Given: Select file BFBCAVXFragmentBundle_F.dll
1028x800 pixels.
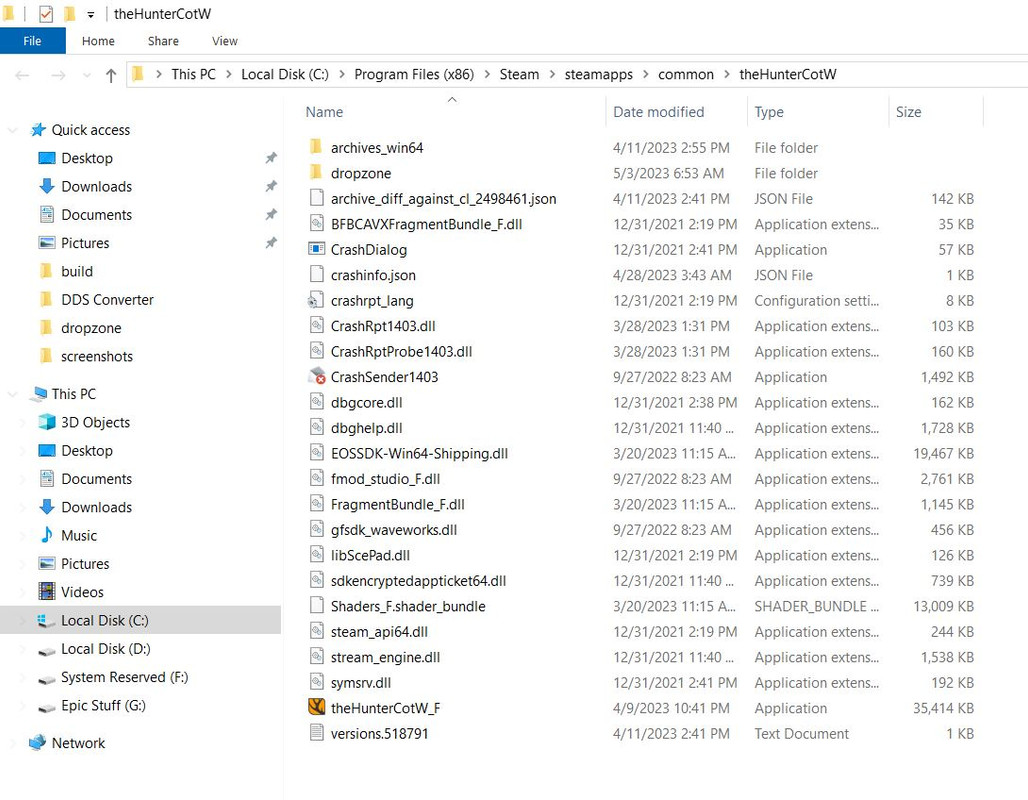Looking at the screenshot, I should (426, 224).
